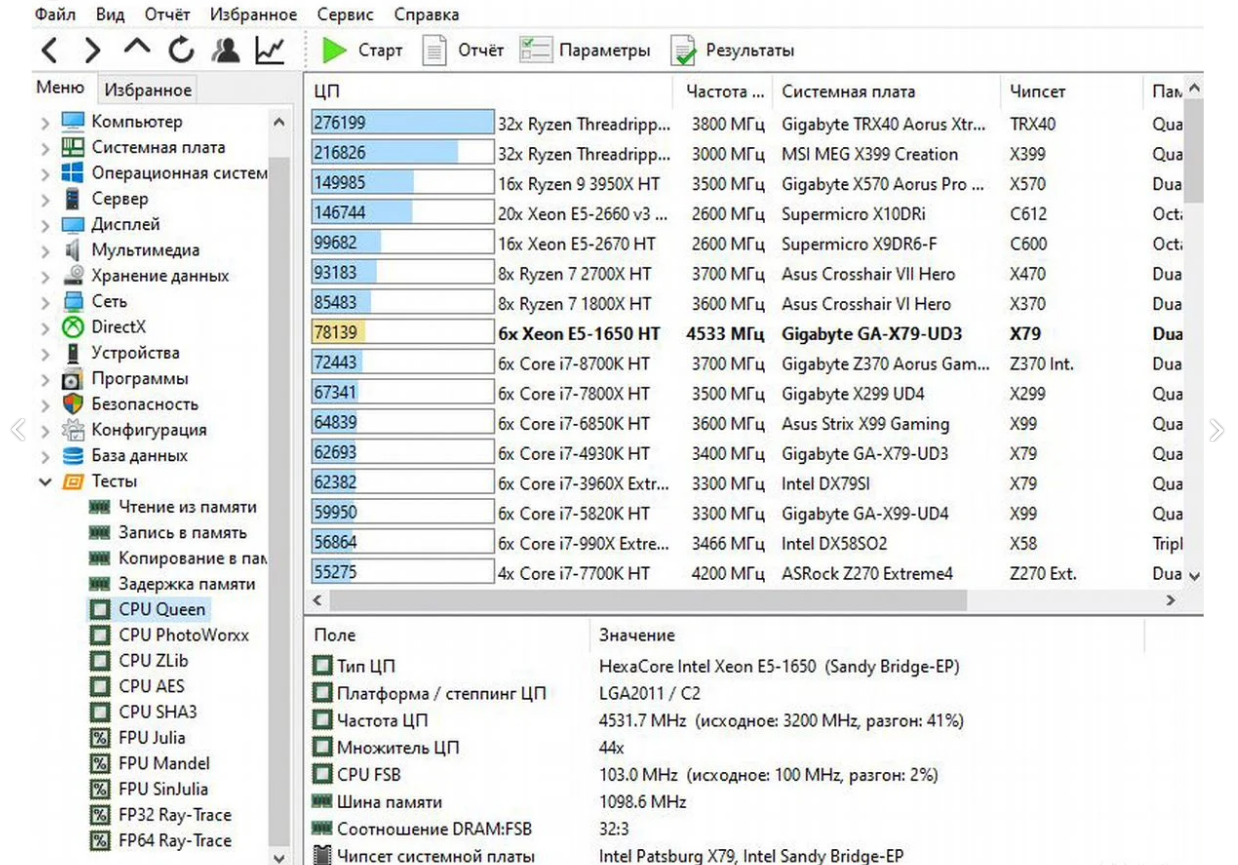The width and height of the screenshot is (1238, 865).
Task: Open Параметры settings icon
Action: pos(535,50)
